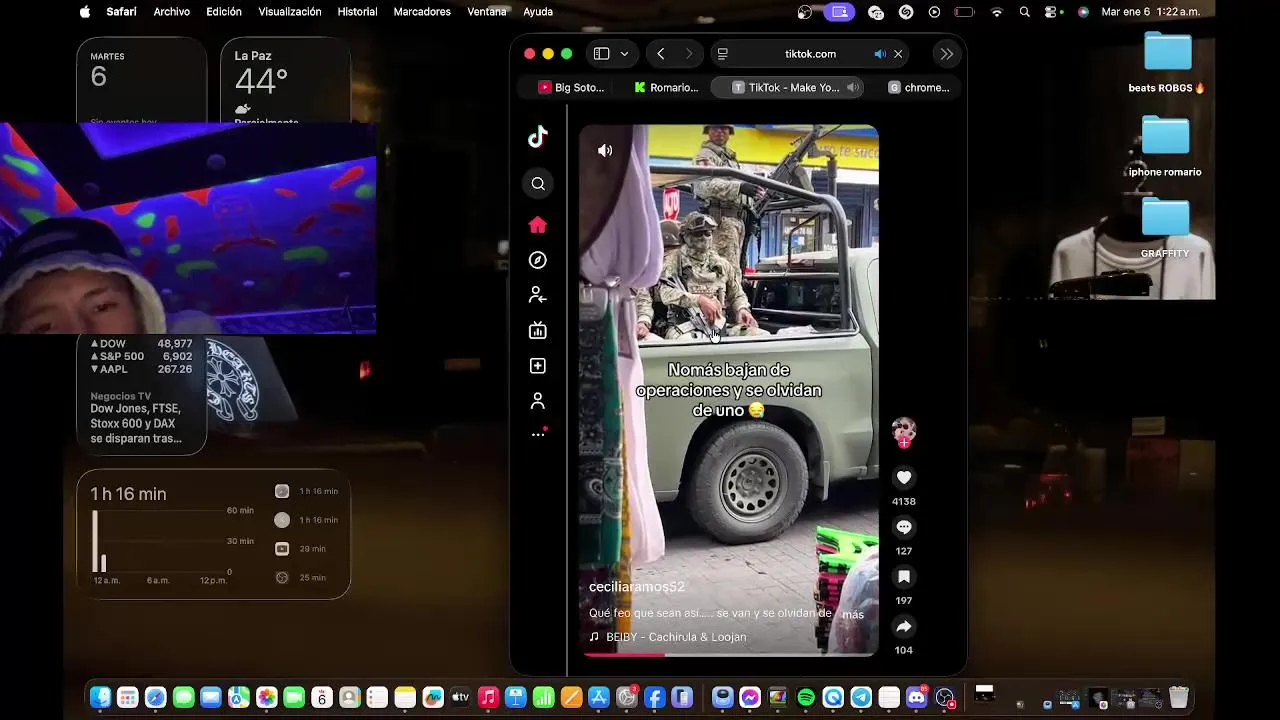Go back in Safari
The height and width of the screenshot is (720, 1280).
click(x=661, y=54)
